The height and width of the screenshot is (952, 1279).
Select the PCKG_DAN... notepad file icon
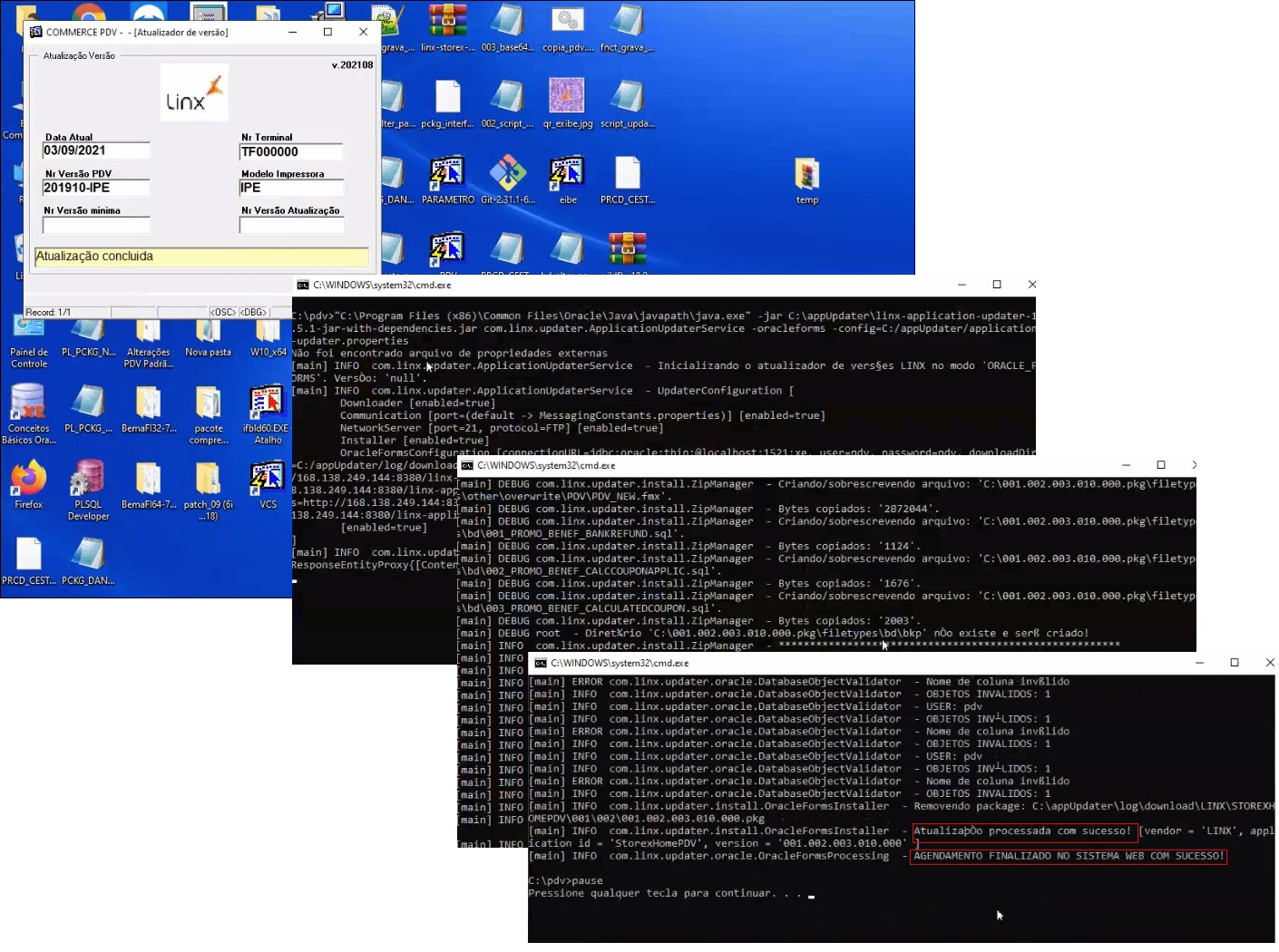[88, 561]
